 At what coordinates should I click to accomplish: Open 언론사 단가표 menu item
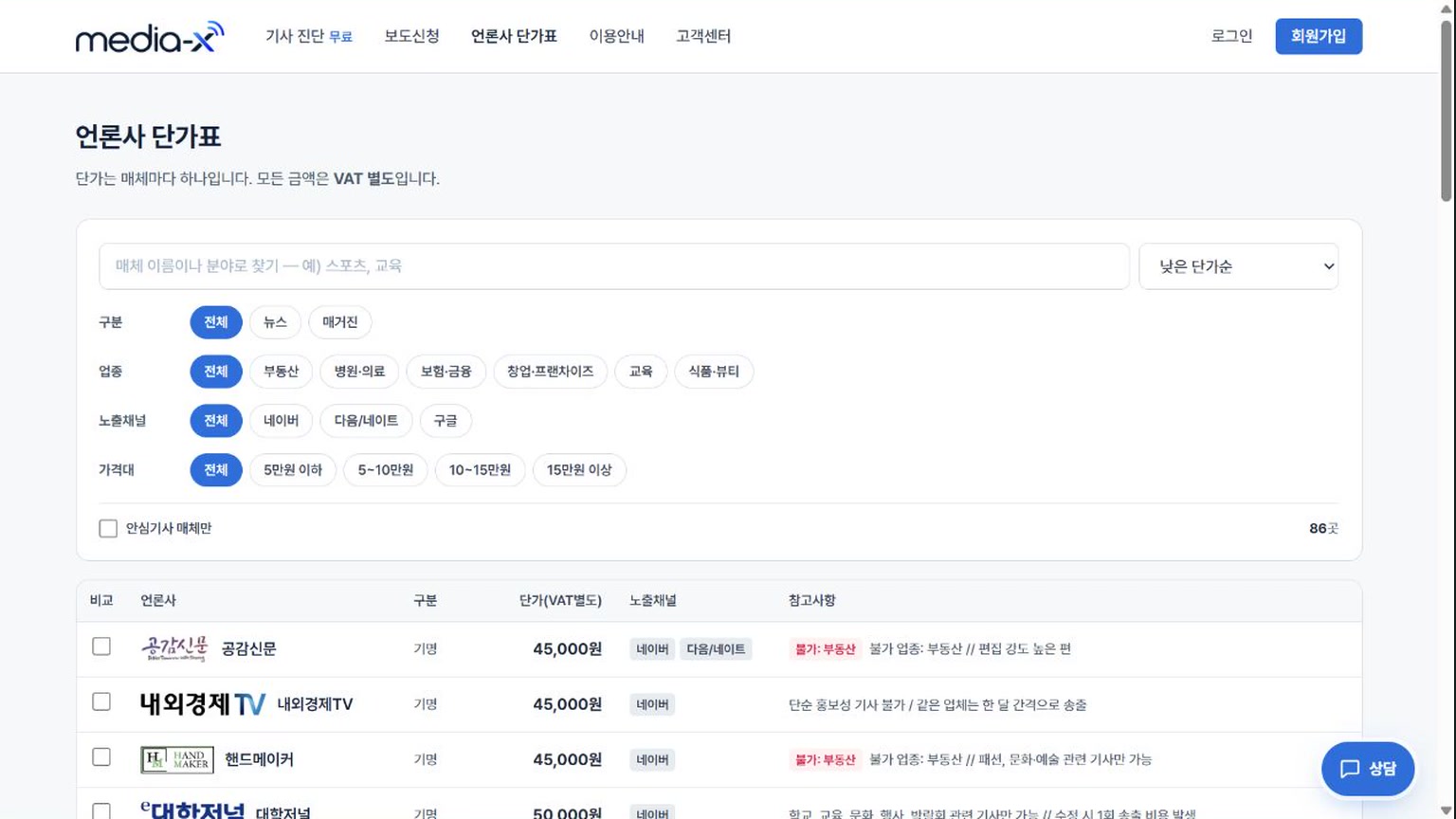pyautogui.click(x=514, y=36)
